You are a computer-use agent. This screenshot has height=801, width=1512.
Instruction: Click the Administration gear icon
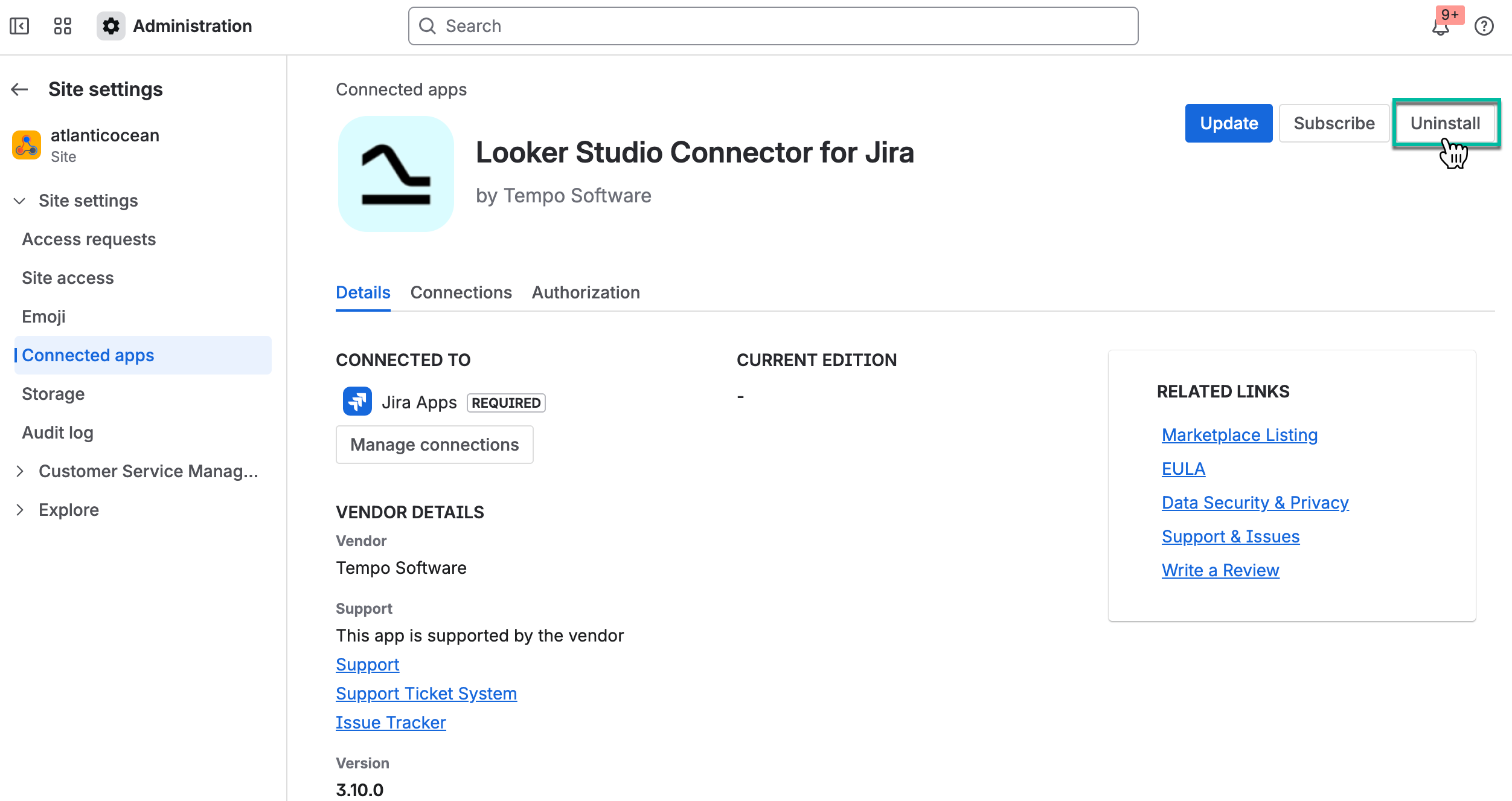click(x=111, y=26)
